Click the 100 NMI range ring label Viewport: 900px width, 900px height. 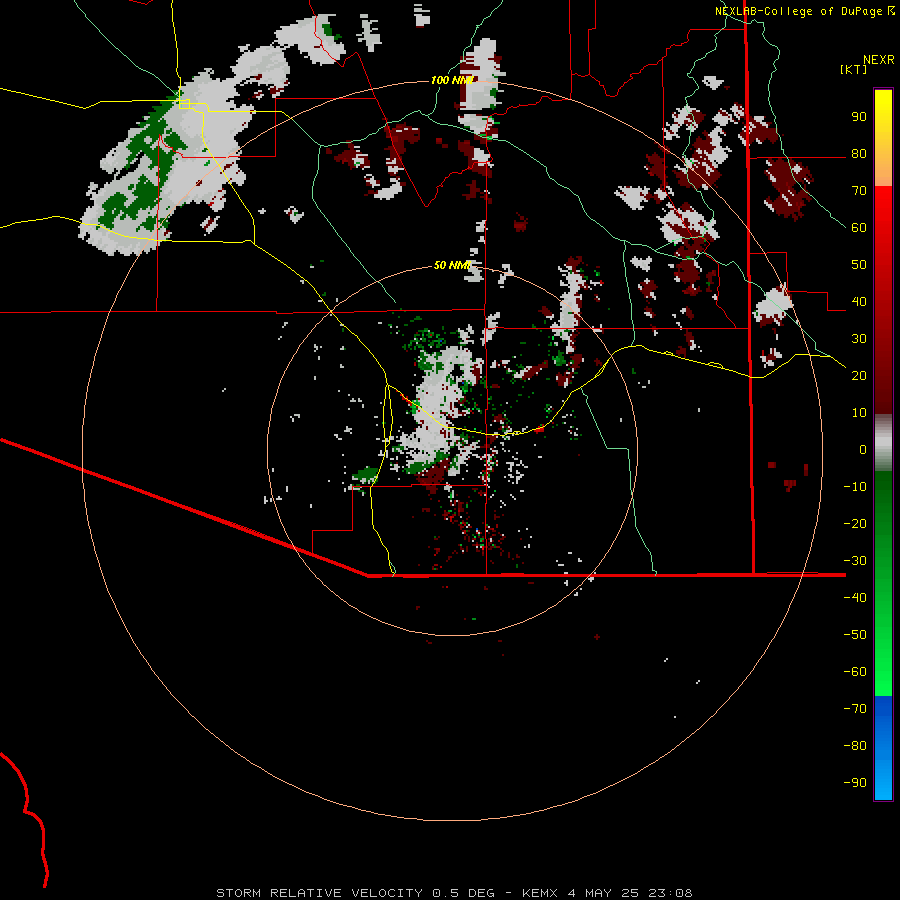[x=452, y=80]
